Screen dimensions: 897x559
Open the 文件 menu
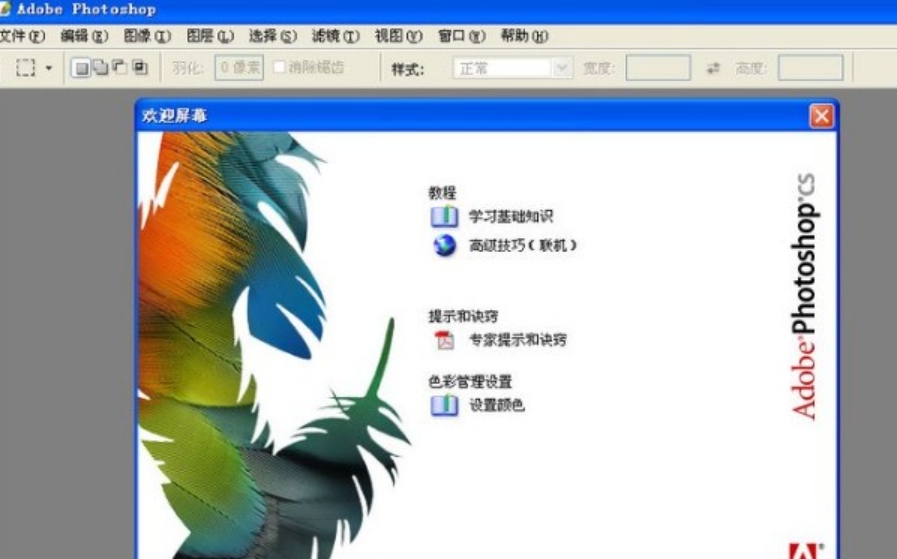(22, 36)
